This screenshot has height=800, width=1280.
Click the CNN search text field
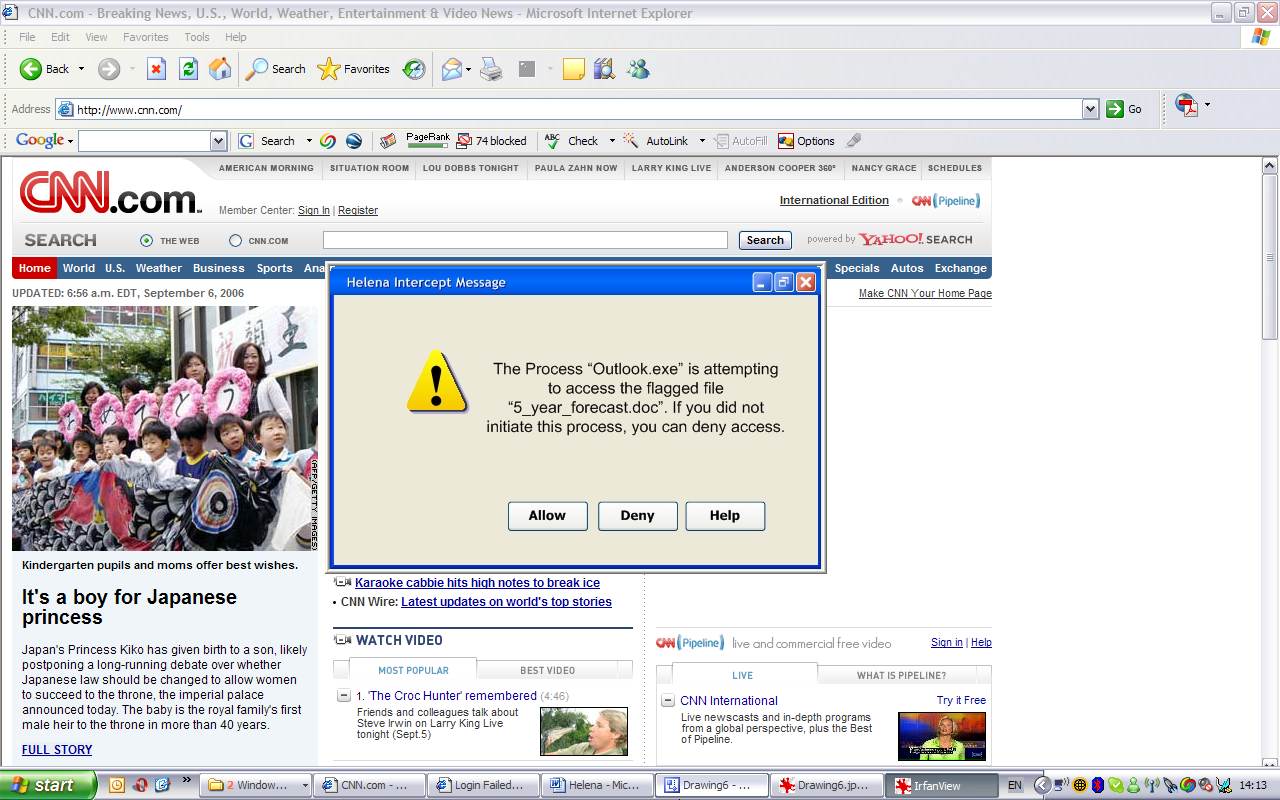525,240
